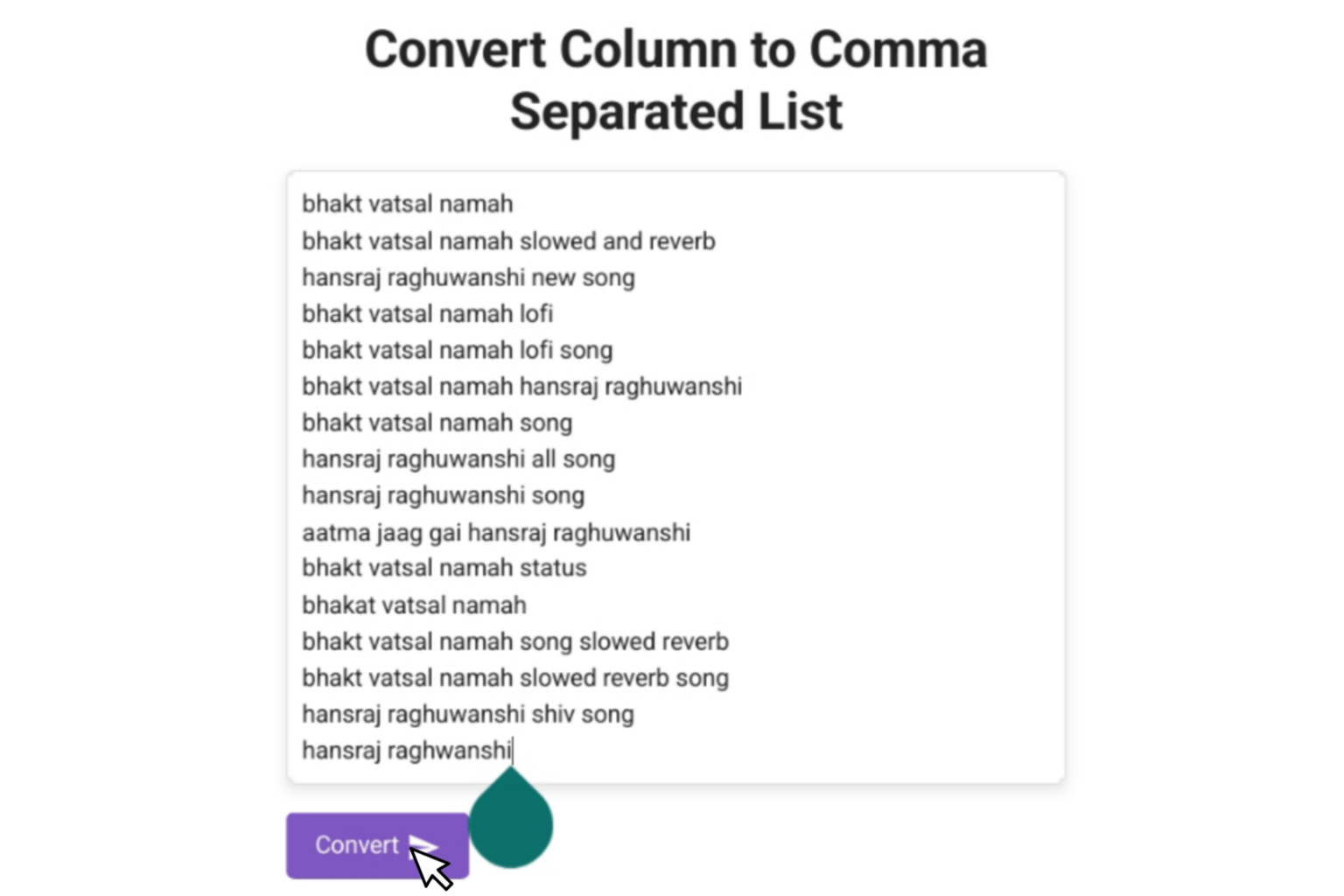Click the line bhakt vatsal namah lofi

click(x=427, y=313)
